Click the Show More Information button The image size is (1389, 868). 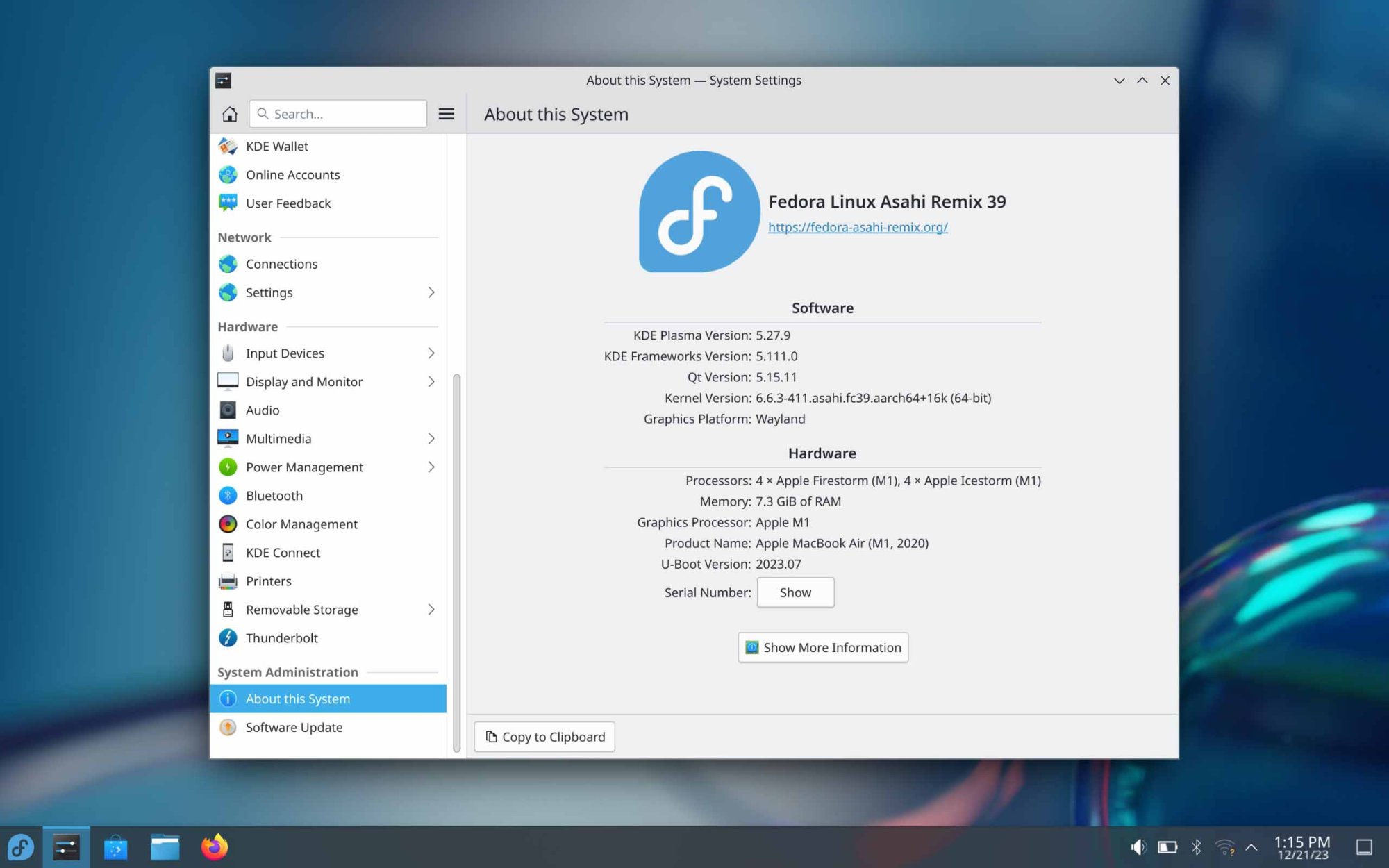tap(822, 647)
